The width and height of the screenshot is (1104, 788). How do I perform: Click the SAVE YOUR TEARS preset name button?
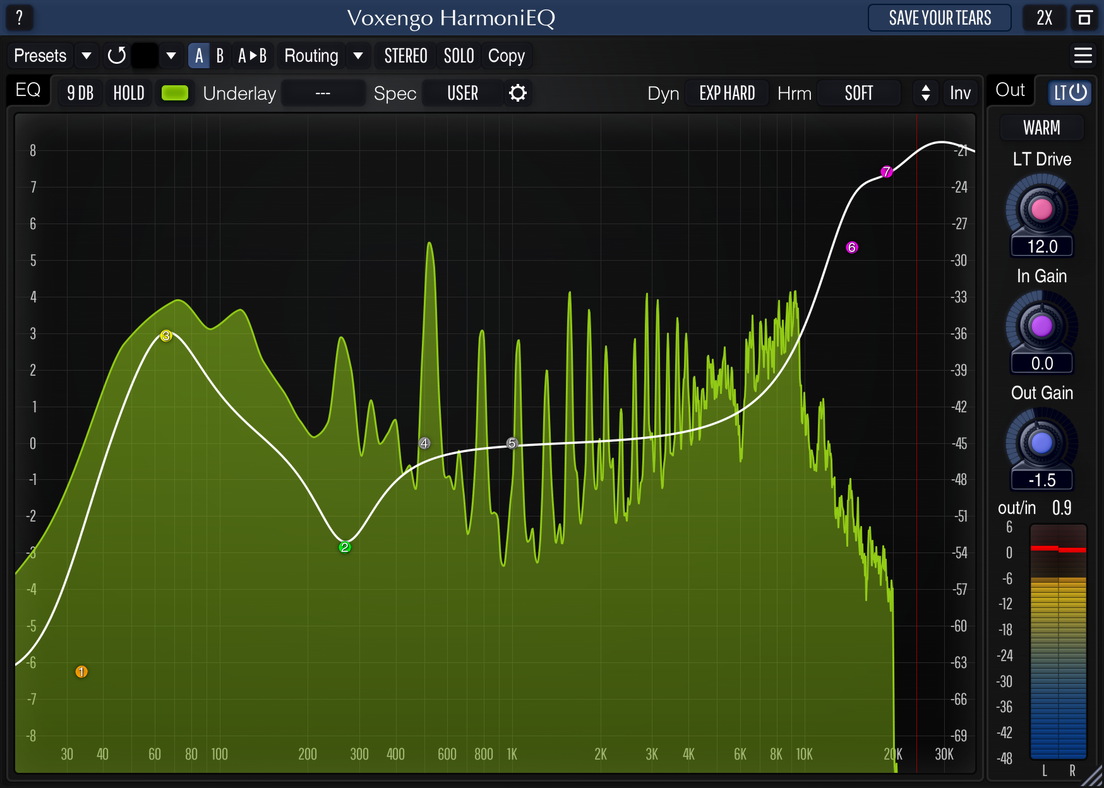coord(939,18)
